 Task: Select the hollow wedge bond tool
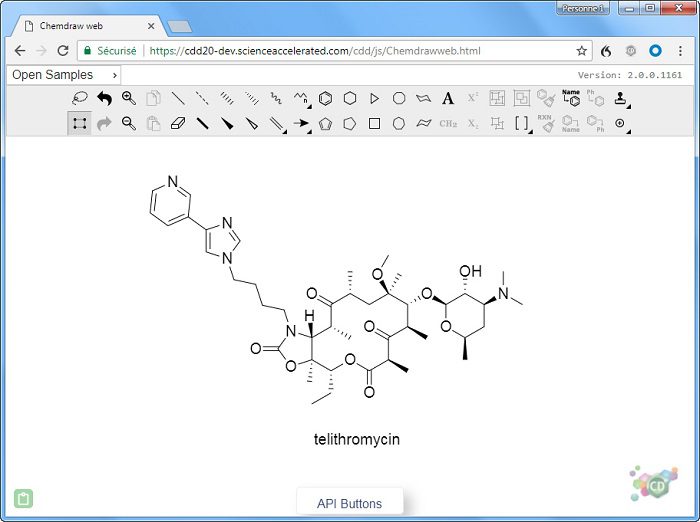coord(252,123)
